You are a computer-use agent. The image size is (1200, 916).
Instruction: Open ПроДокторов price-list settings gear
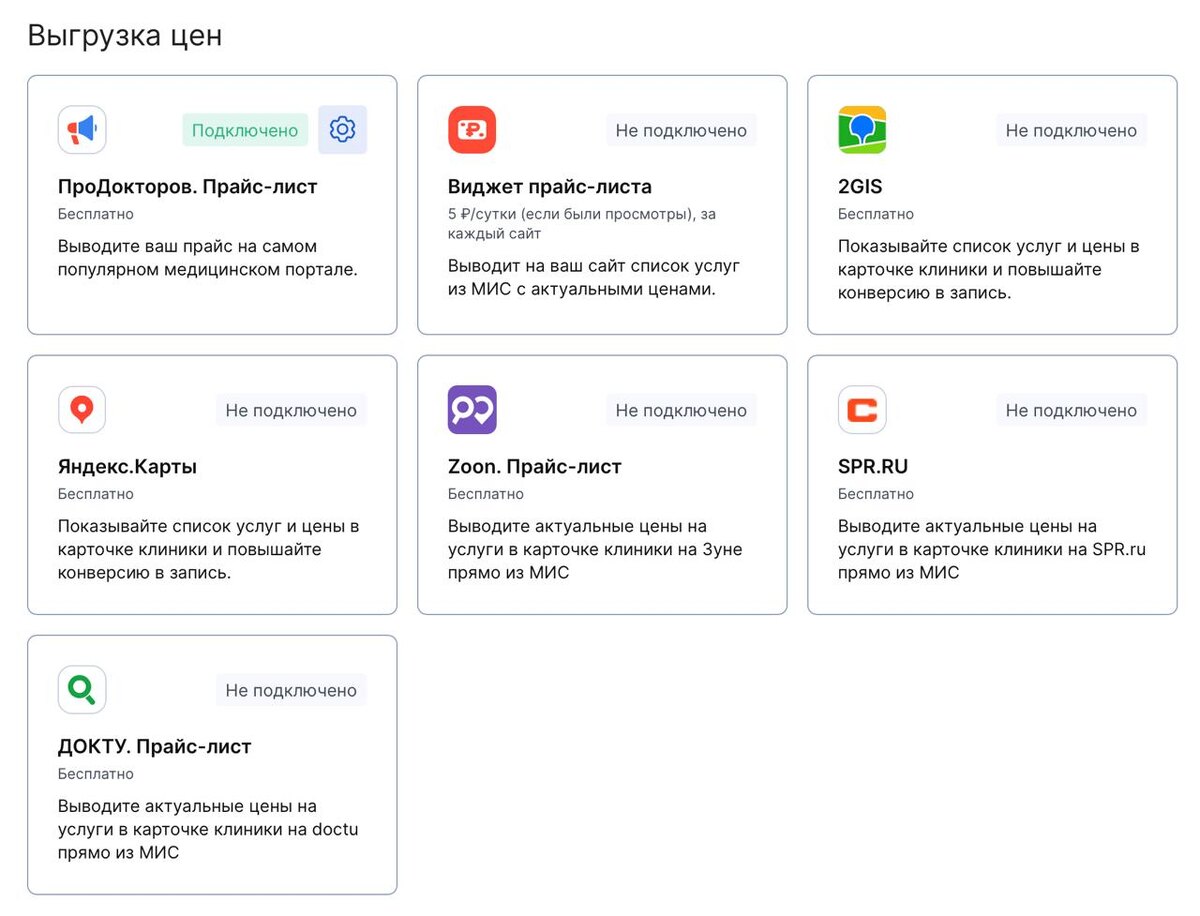point(343,130)
